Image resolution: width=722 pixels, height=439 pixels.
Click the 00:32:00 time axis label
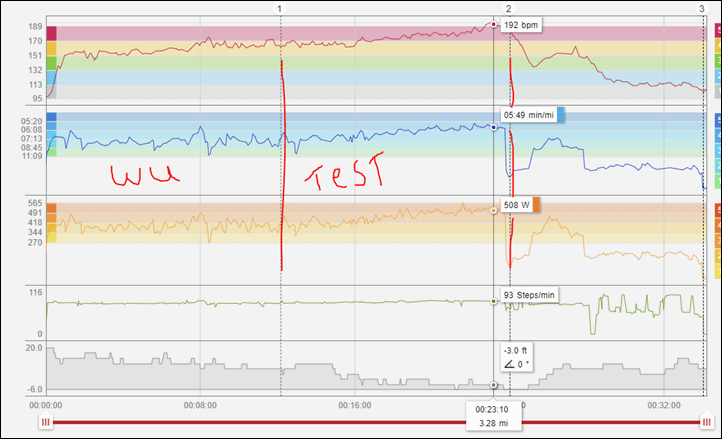tap(664, 405)
